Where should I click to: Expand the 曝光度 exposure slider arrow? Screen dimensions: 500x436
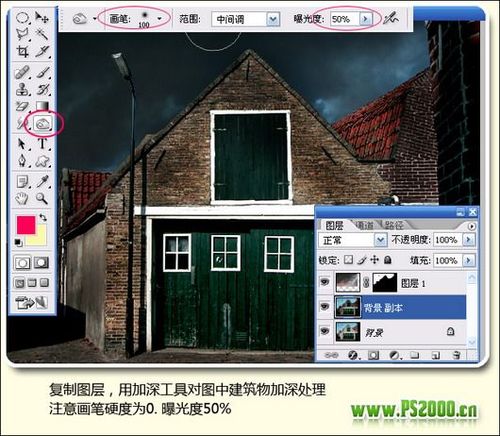[x=366, y=19]
